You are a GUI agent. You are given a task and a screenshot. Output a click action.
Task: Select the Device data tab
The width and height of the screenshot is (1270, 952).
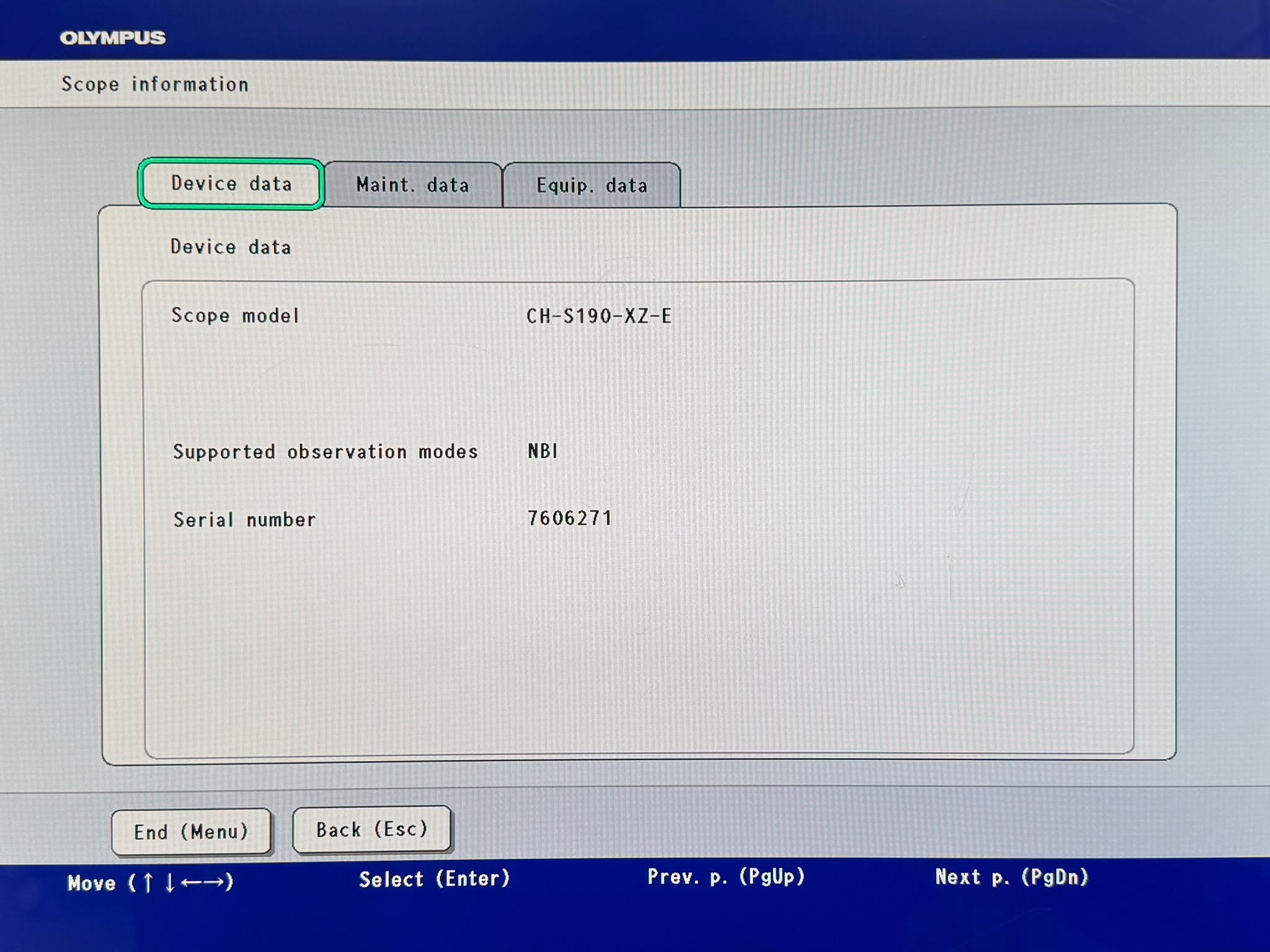coord(231,183)
